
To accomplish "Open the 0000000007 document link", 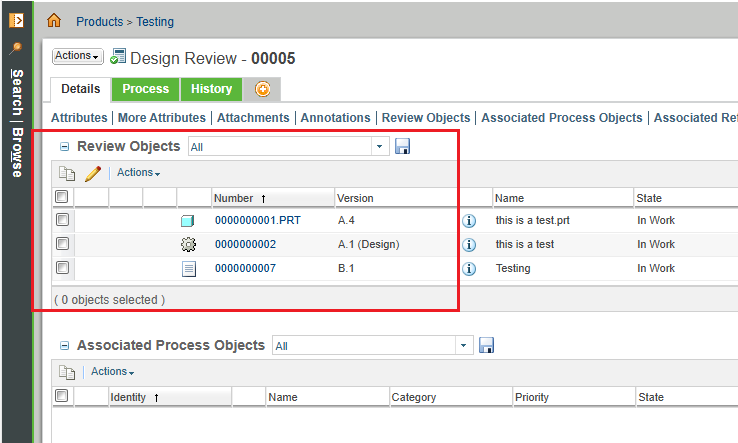I will pyautogui.click(x=245, y=268).
